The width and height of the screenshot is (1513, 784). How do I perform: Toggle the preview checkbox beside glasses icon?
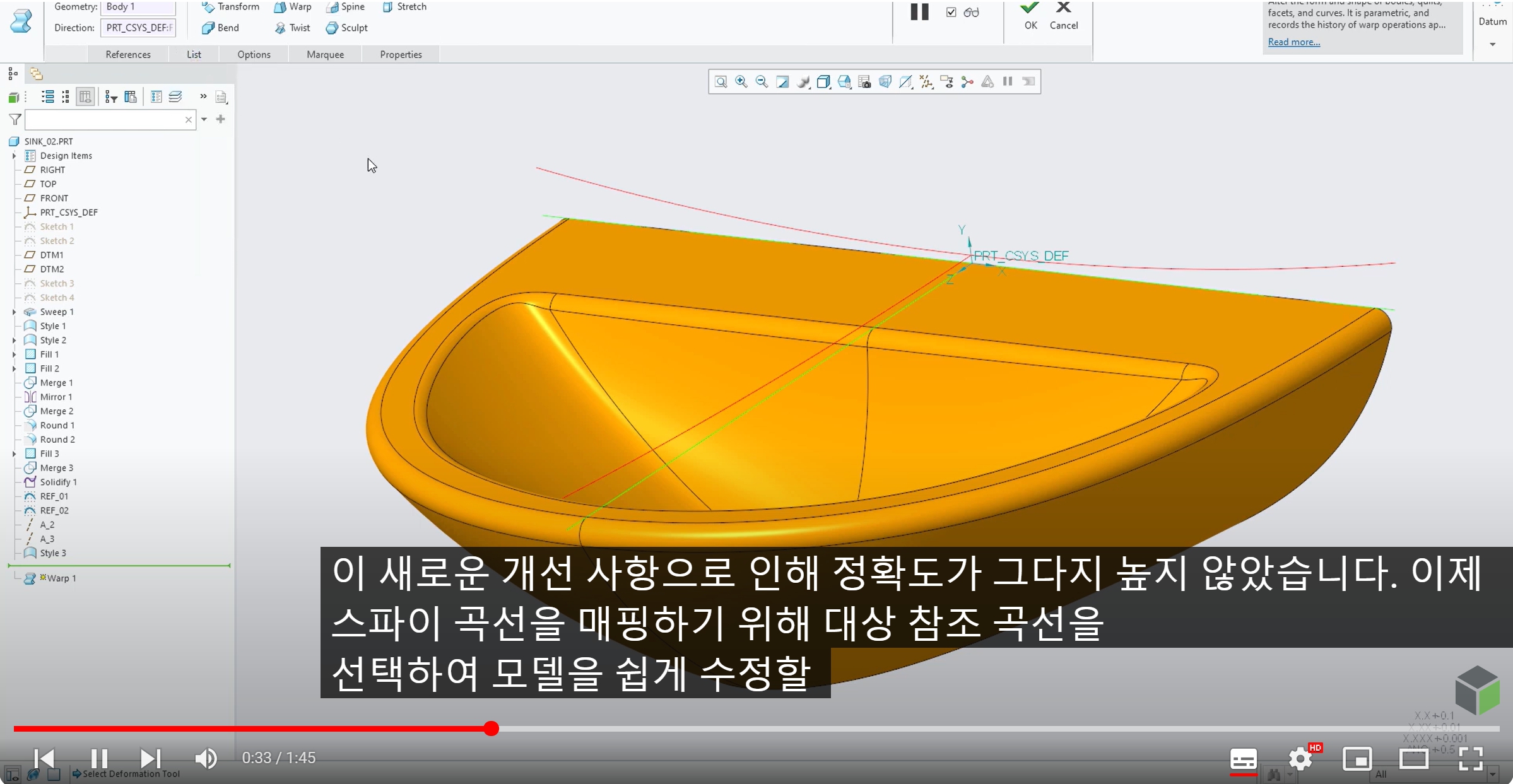tap(951, 13)
